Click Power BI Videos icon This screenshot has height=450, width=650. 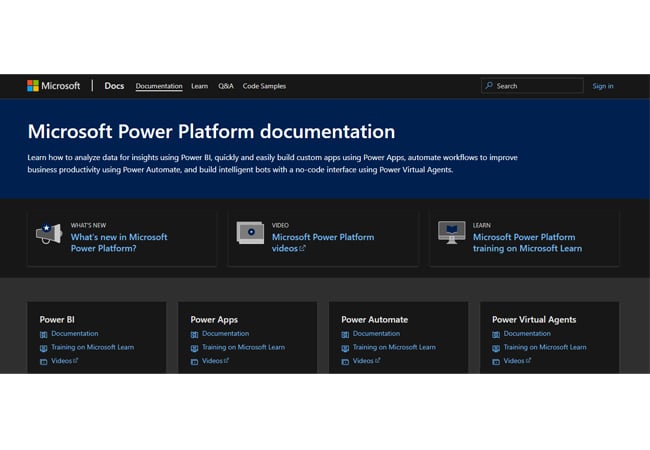tap(44, 362)
